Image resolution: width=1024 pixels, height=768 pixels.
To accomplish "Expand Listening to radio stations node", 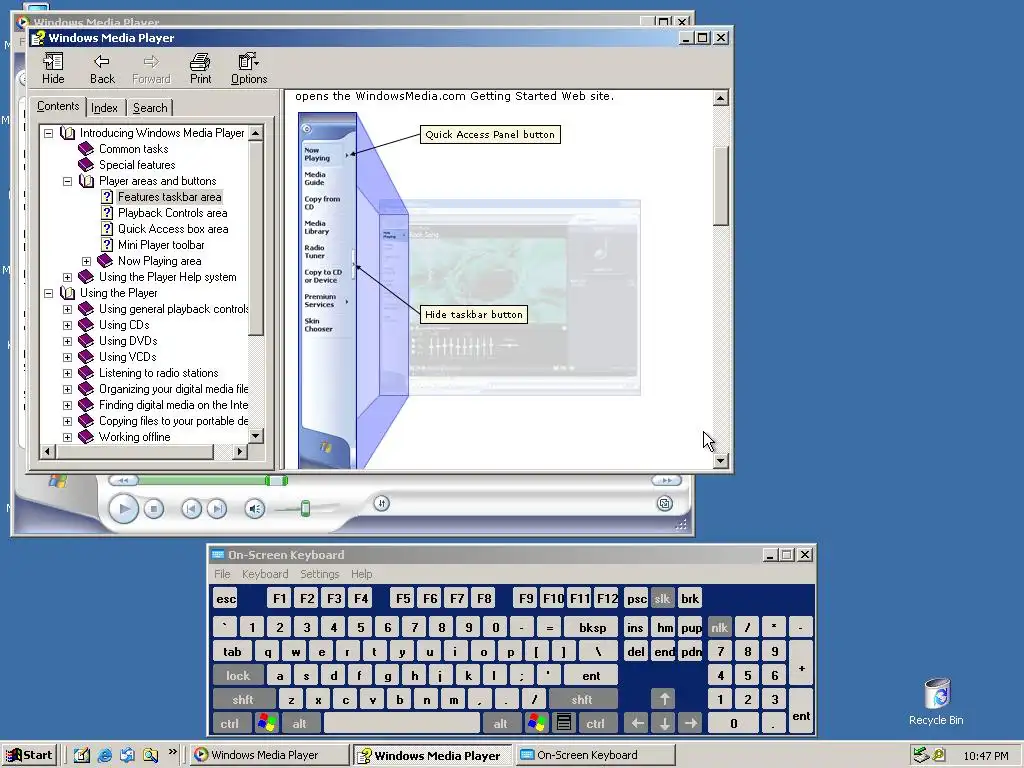I will click(67, 373).
